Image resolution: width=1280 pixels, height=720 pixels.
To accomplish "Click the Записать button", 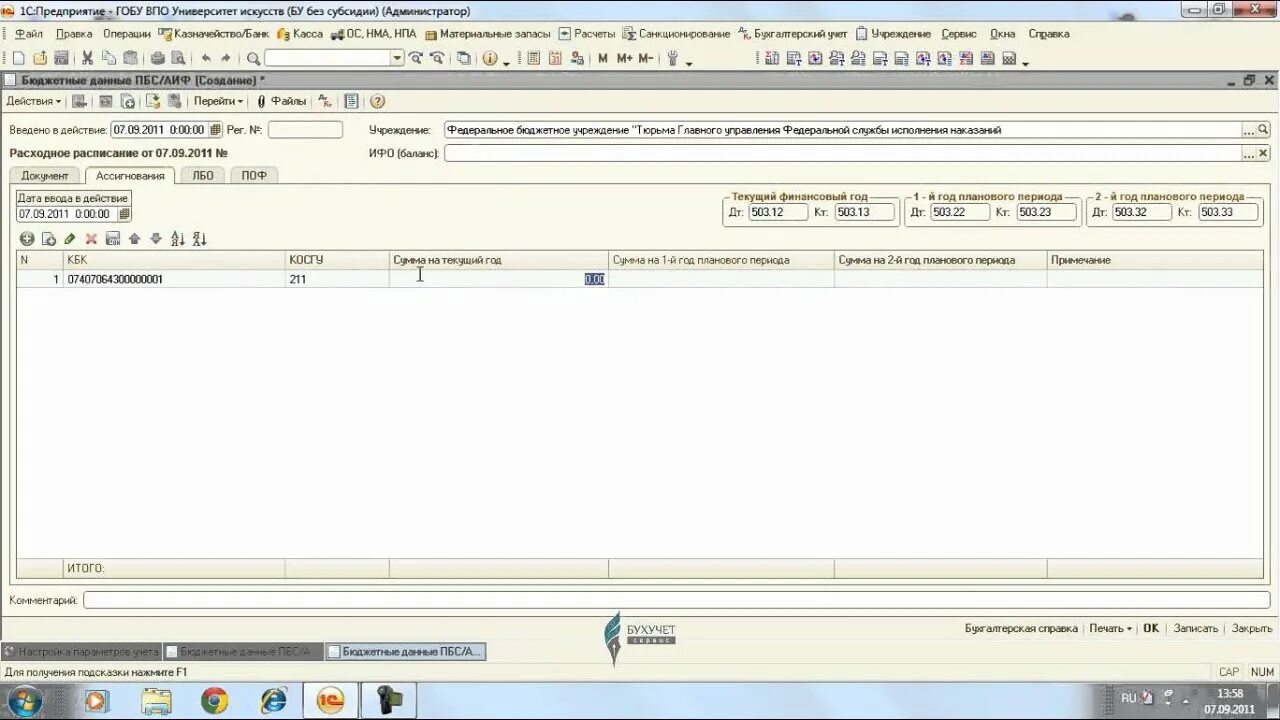I will [1195, 628].
